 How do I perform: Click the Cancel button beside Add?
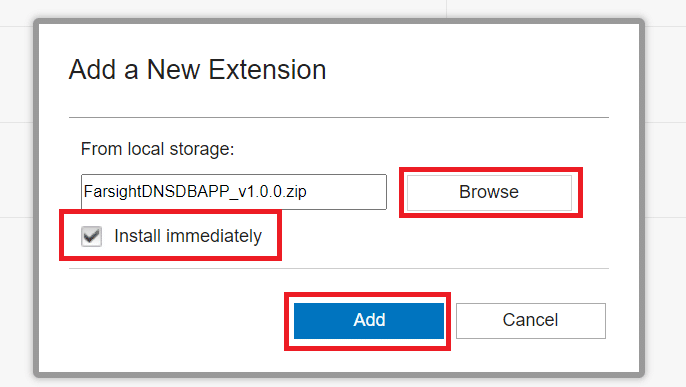[x=531, y=321]
